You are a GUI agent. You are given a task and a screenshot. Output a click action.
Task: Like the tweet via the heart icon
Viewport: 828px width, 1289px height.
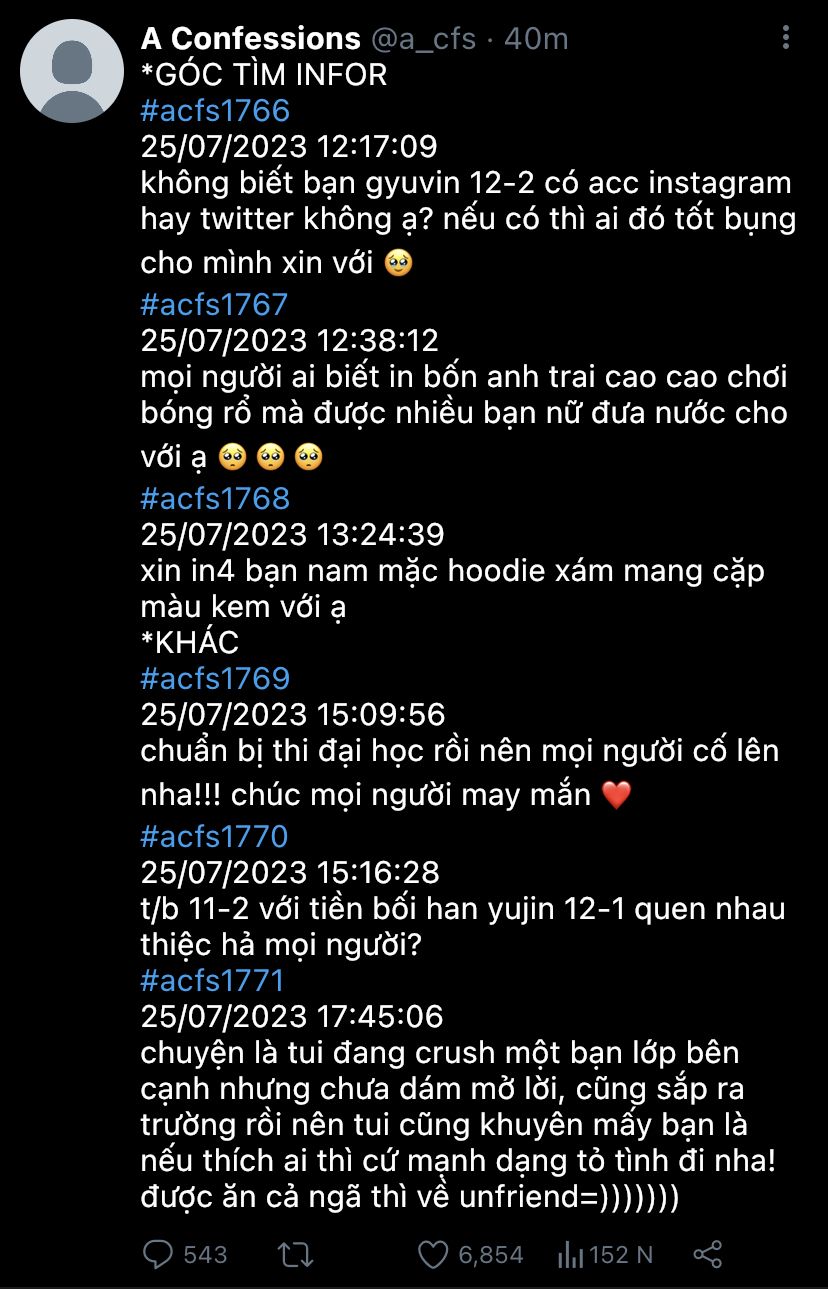coord(432,1254)
